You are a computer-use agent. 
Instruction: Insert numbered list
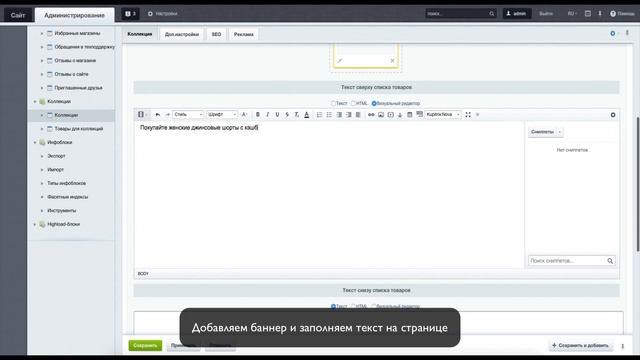pos(319,115)
